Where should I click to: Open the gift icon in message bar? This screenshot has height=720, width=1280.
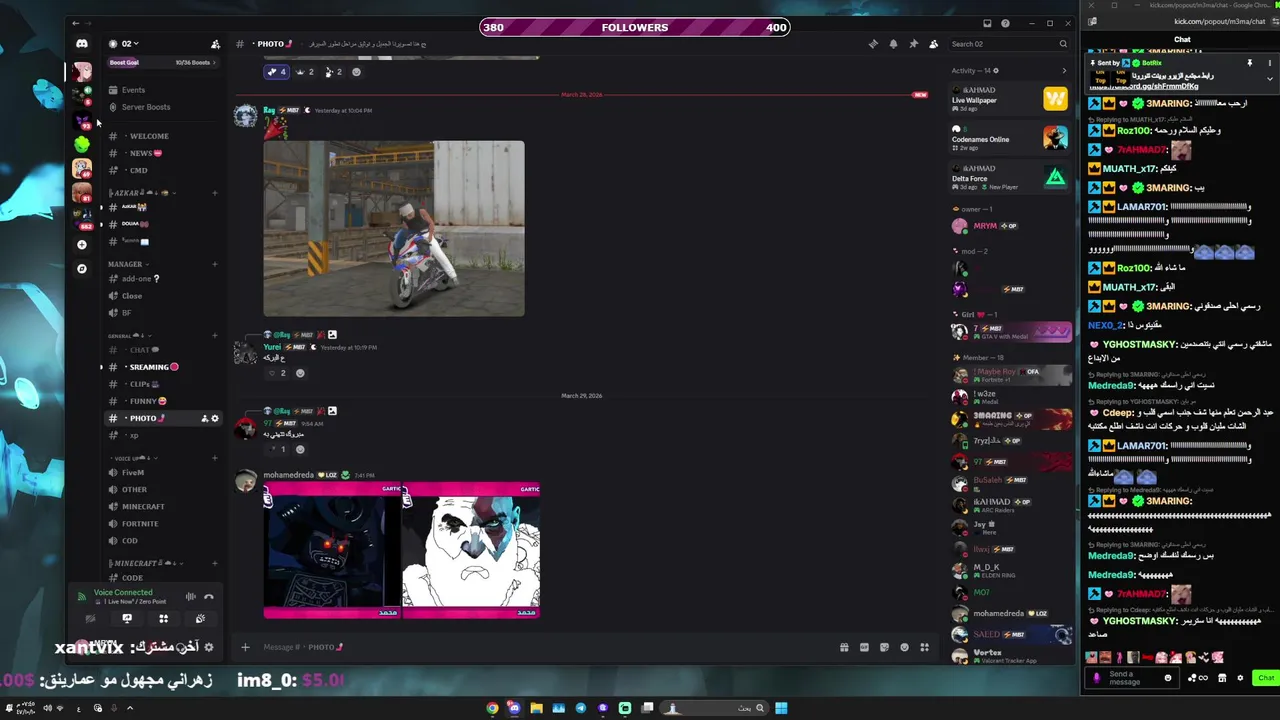pyautogui.click(x=844, y=647)
